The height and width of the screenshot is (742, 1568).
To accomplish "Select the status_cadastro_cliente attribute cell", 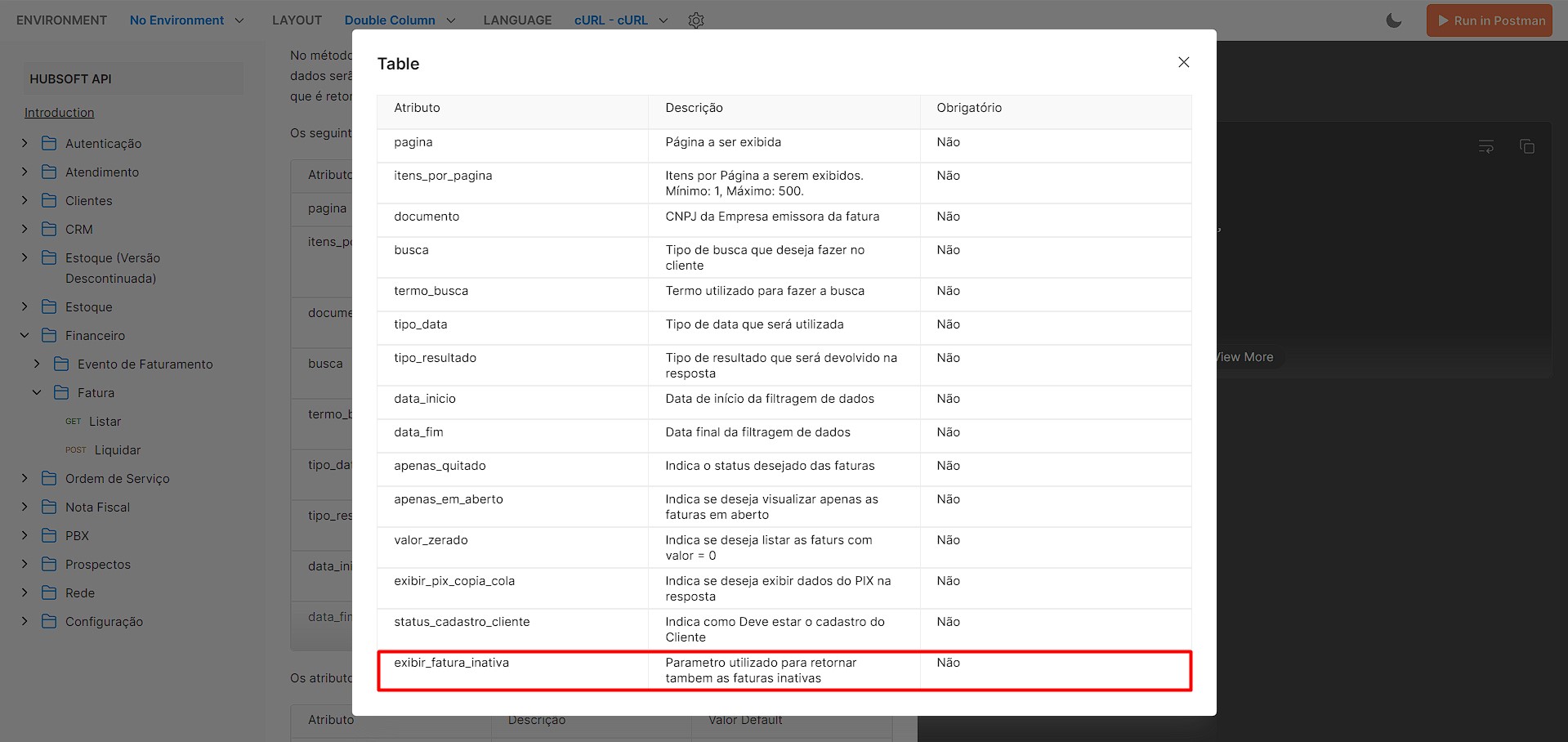I will coord(513,629).
